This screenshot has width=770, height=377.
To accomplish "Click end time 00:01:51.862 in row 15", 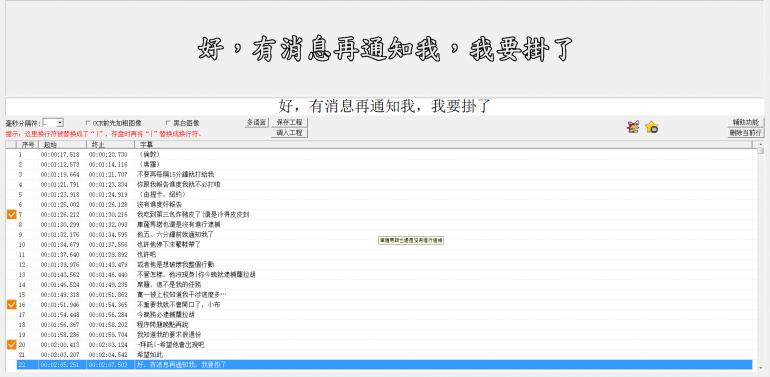I will pos(108,295).
